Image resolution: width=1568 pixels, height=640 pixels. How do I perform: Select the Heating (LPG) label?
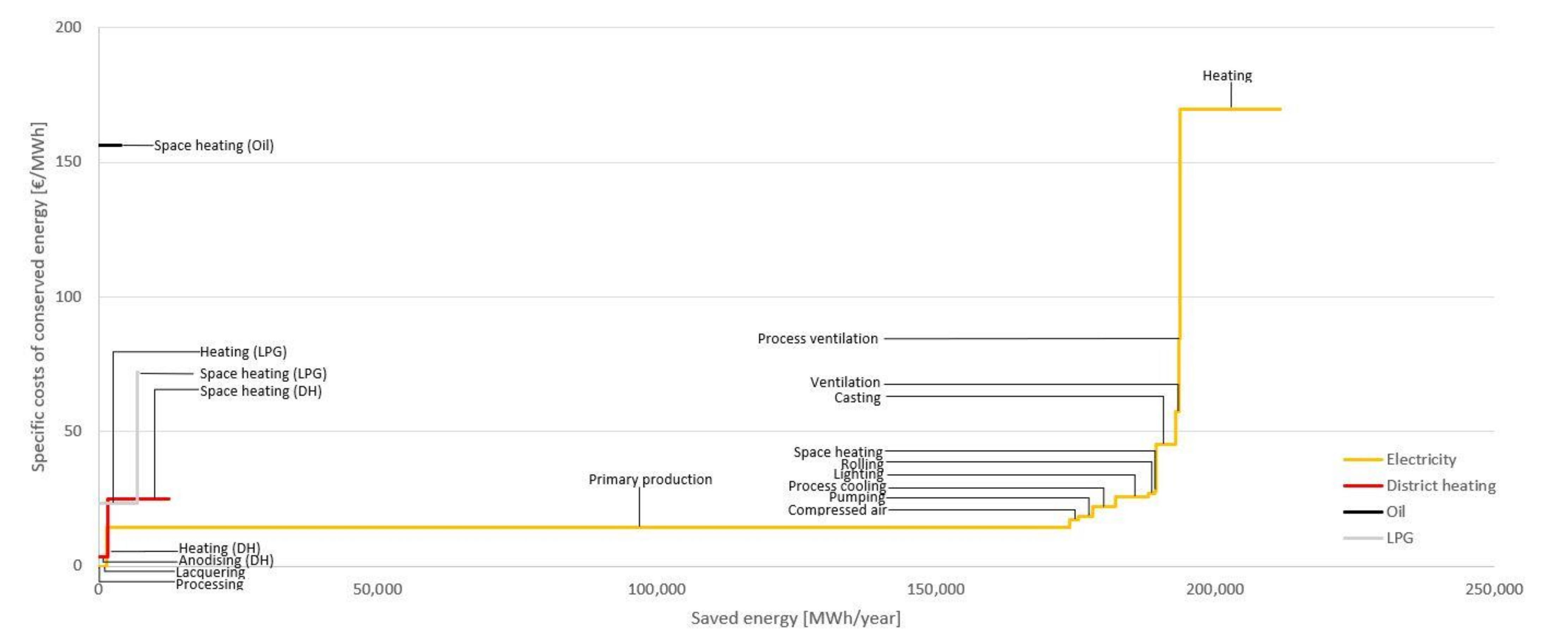tap(243, 352)
